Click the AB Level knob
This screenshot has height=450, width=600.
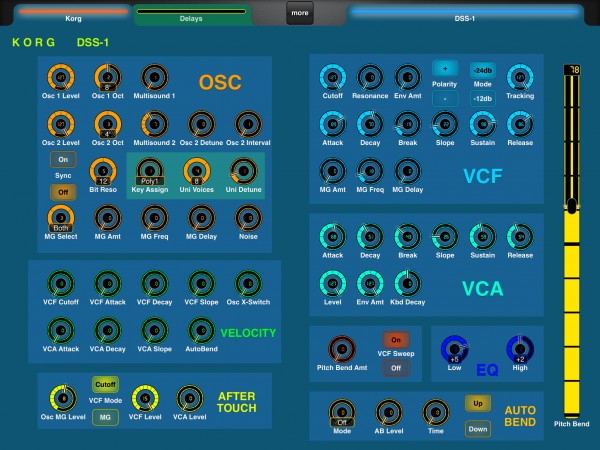pyautogui.click(x=389, y=412)
